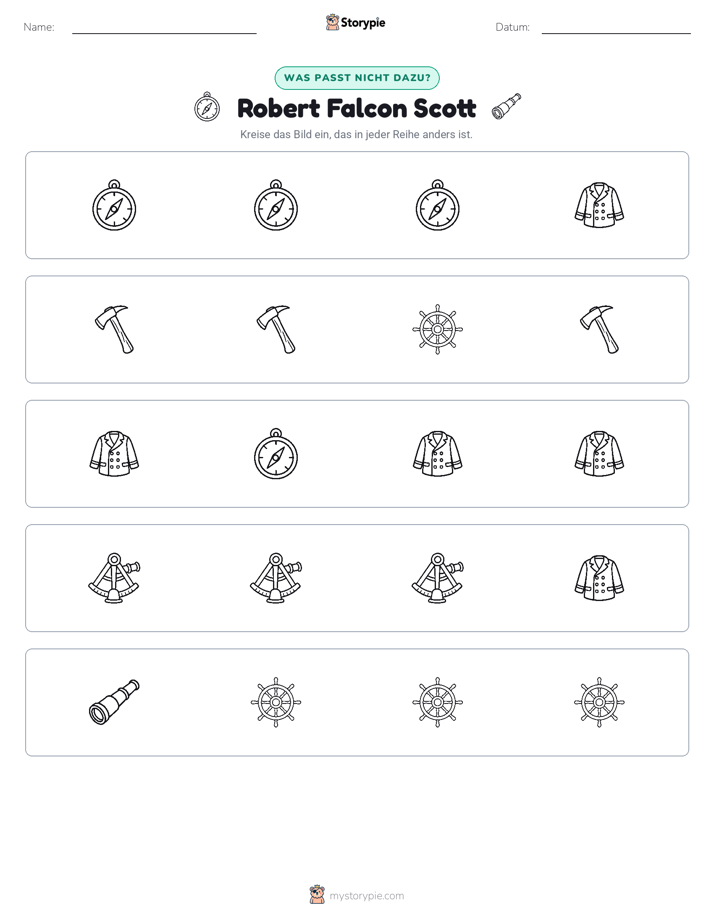This screenshot has height=924, width=714.
Task: Click the last ice axe in row two
Action: [x=599, y=329]
